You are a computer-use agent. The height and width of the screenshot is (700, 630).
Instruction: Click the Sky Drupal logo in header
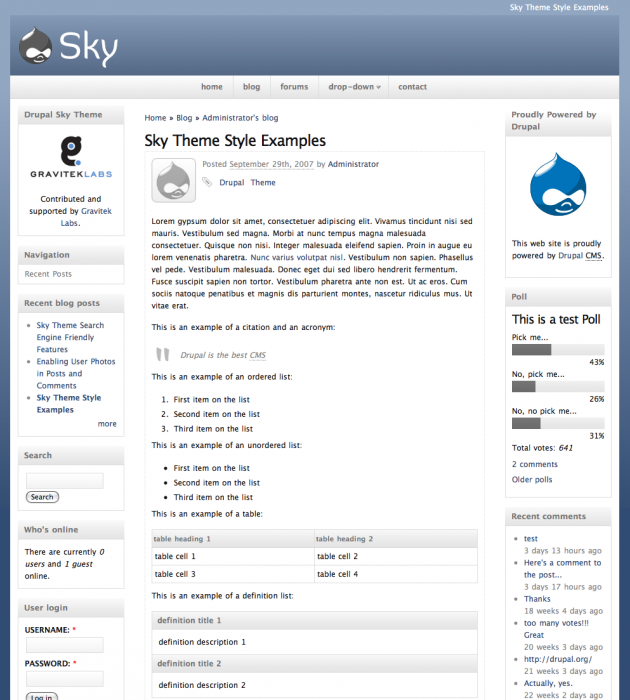coord(68,47)
